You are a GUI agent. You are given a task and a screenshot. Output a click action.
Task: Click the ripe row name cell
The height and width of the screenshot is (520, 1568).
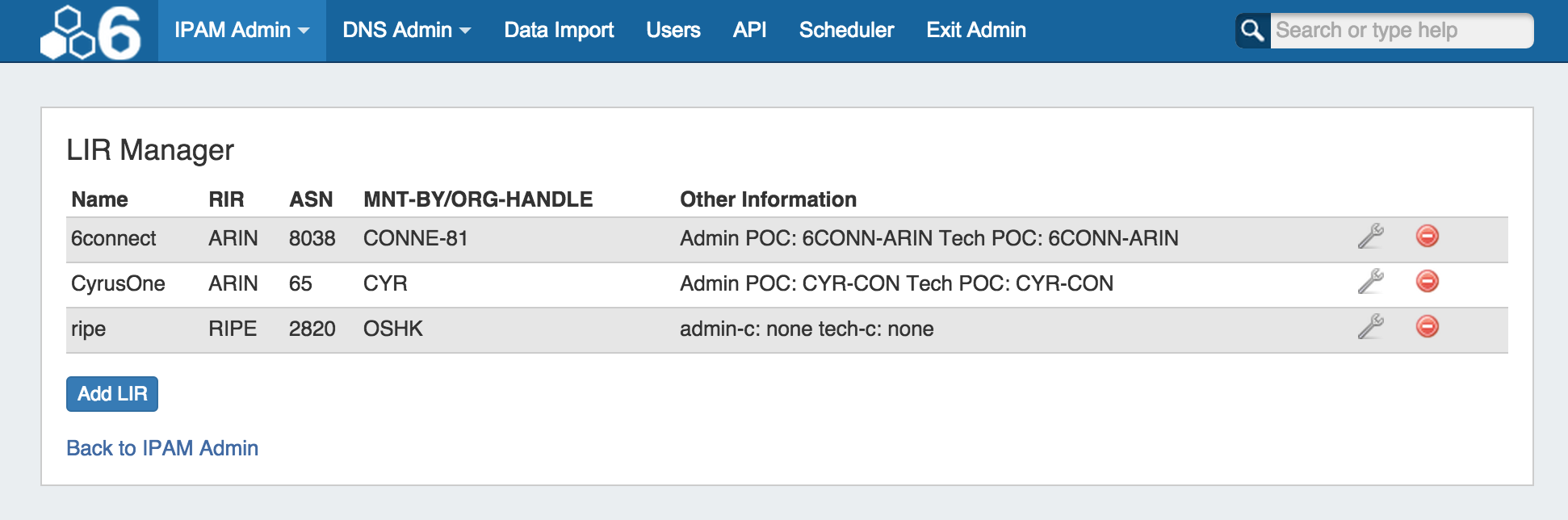(89, 329)
